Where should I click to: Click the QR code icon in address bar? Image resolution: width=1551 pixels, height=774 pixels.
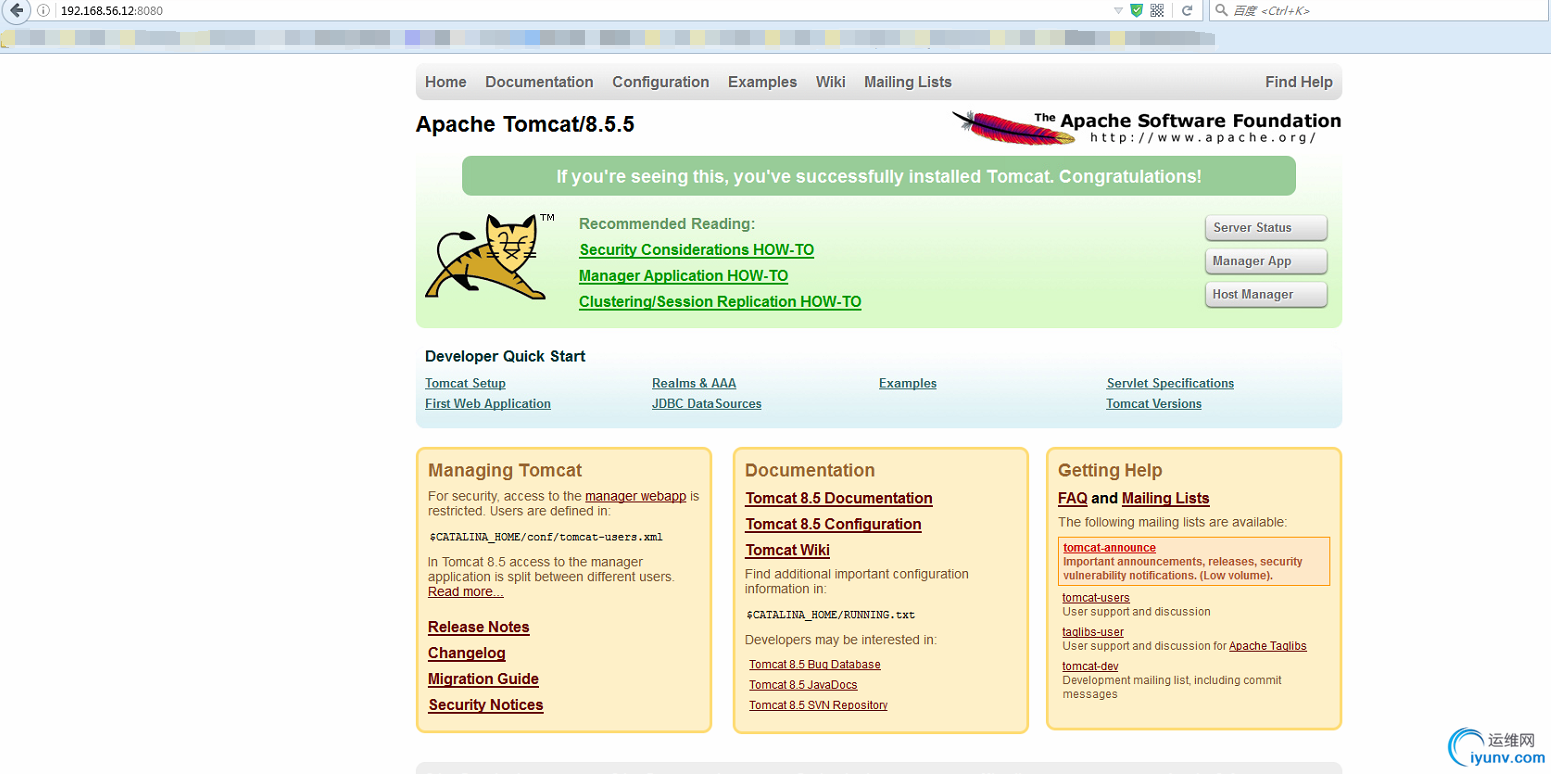pos(1157,10)
